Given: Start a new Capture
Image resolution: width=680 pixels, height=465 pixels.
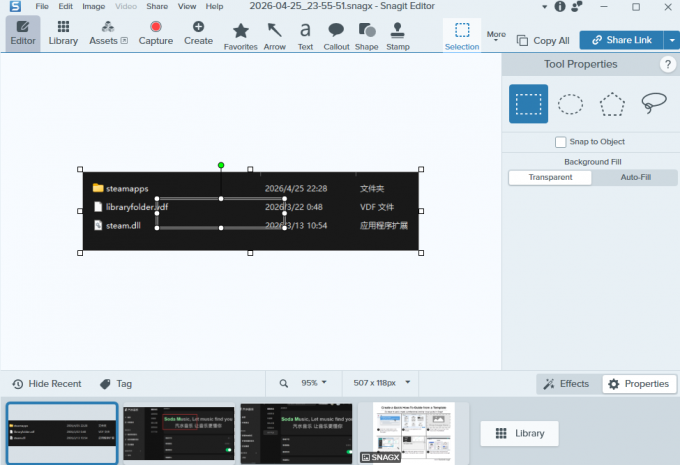Looking at the screenshot, I should (156, 33).
